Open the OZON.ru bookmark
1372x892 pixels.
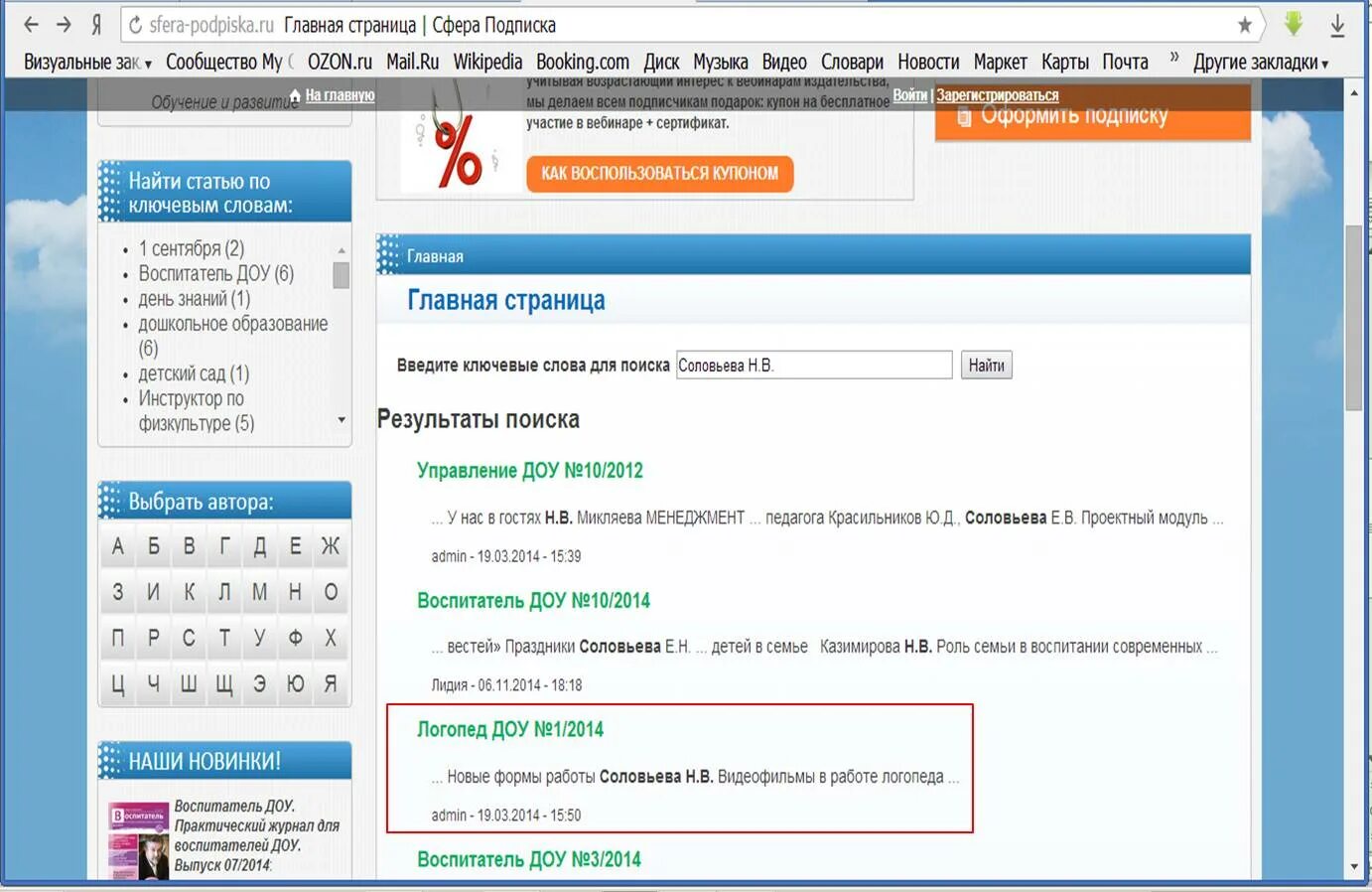(x=340, y=62)
